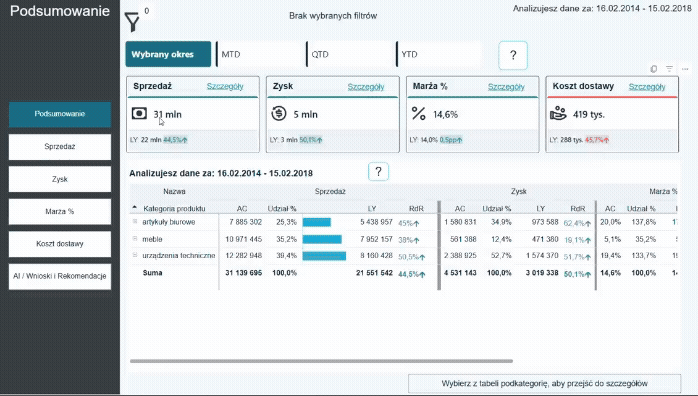Click the Zysk card dollar coin icon

(279, 113)
